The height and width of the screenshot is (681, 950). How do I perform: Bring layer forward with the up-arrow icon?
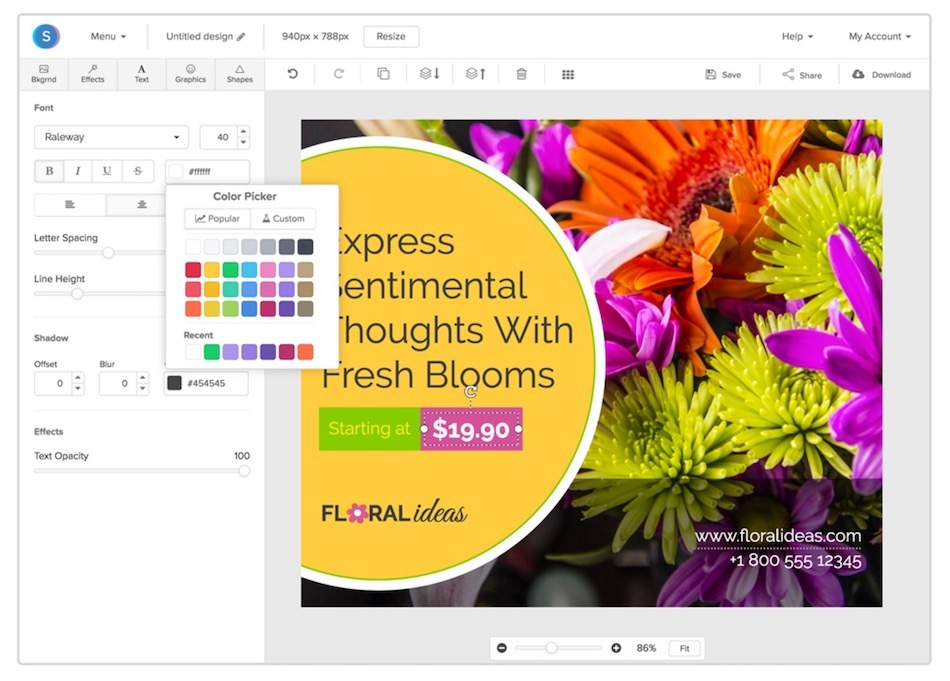click(x=475, y=74)
